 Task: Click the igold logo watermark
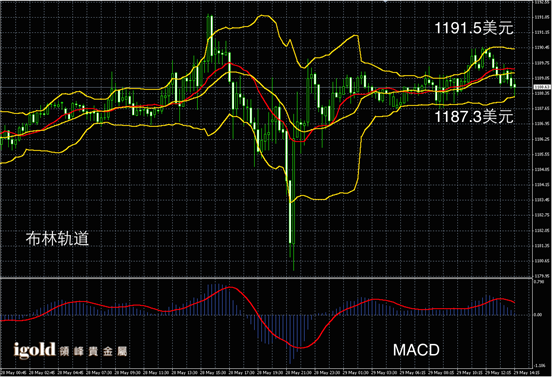(x=34, y=350)
